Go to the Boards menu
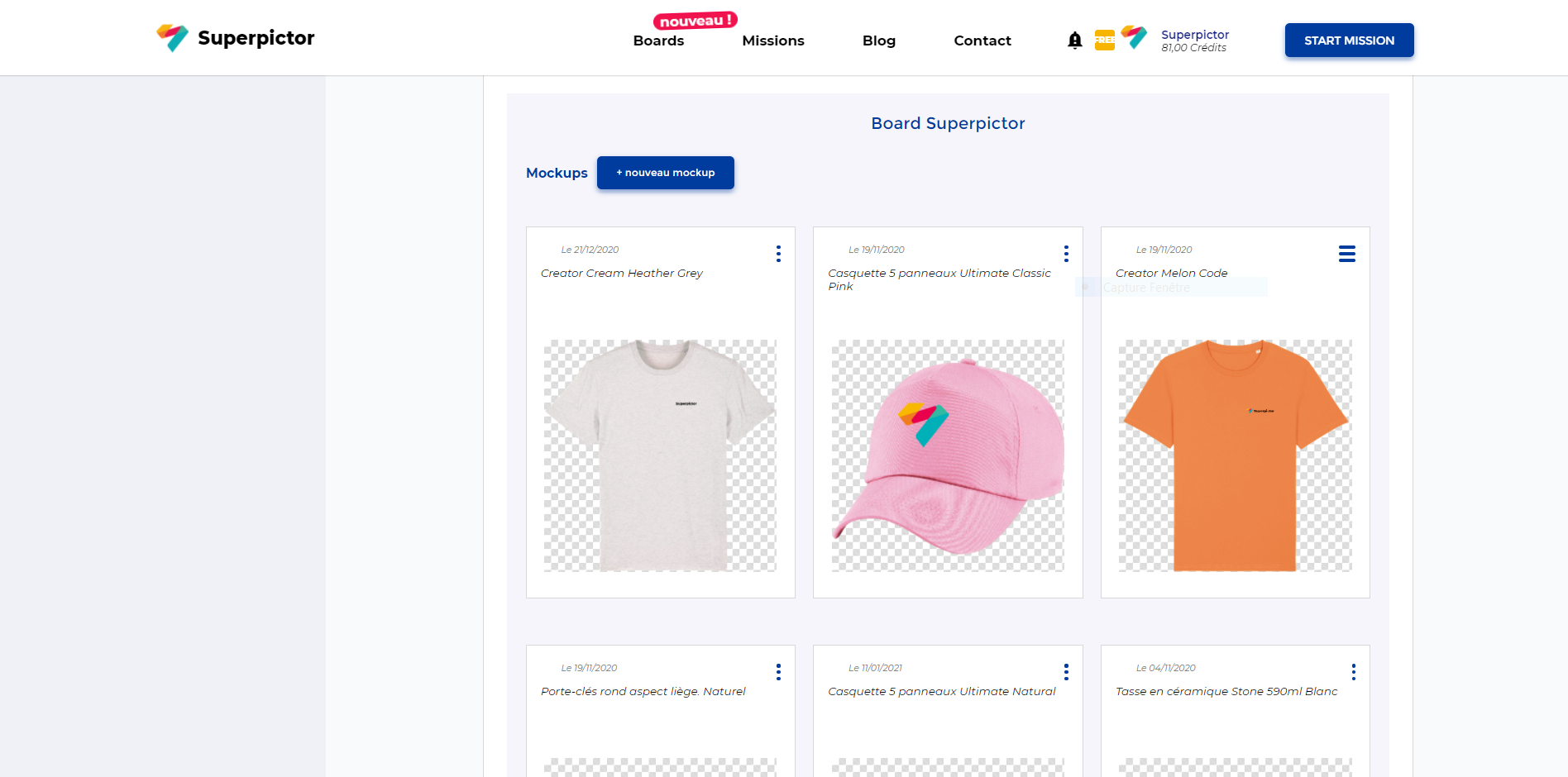The height and width of the screenshot is (777, 1568). (x=658, y=41)
